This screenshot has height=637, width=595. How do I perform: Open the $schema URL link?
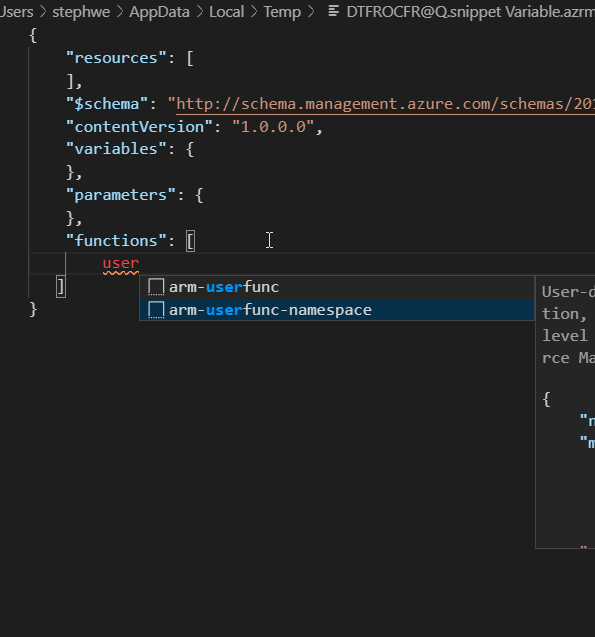click(385, 104)
